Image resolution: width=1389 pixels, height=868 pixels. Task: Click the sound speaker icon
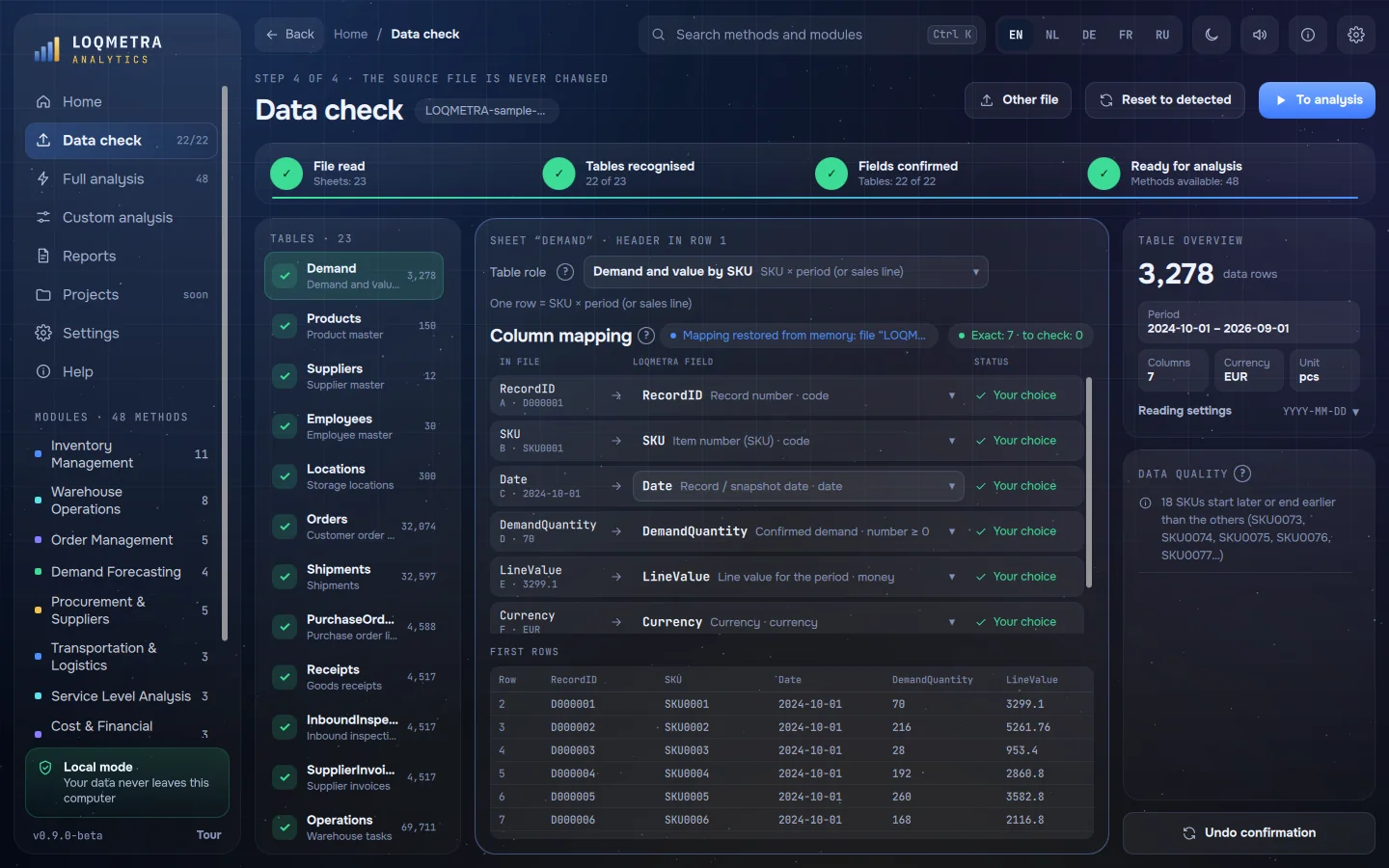click(1260, 35)
